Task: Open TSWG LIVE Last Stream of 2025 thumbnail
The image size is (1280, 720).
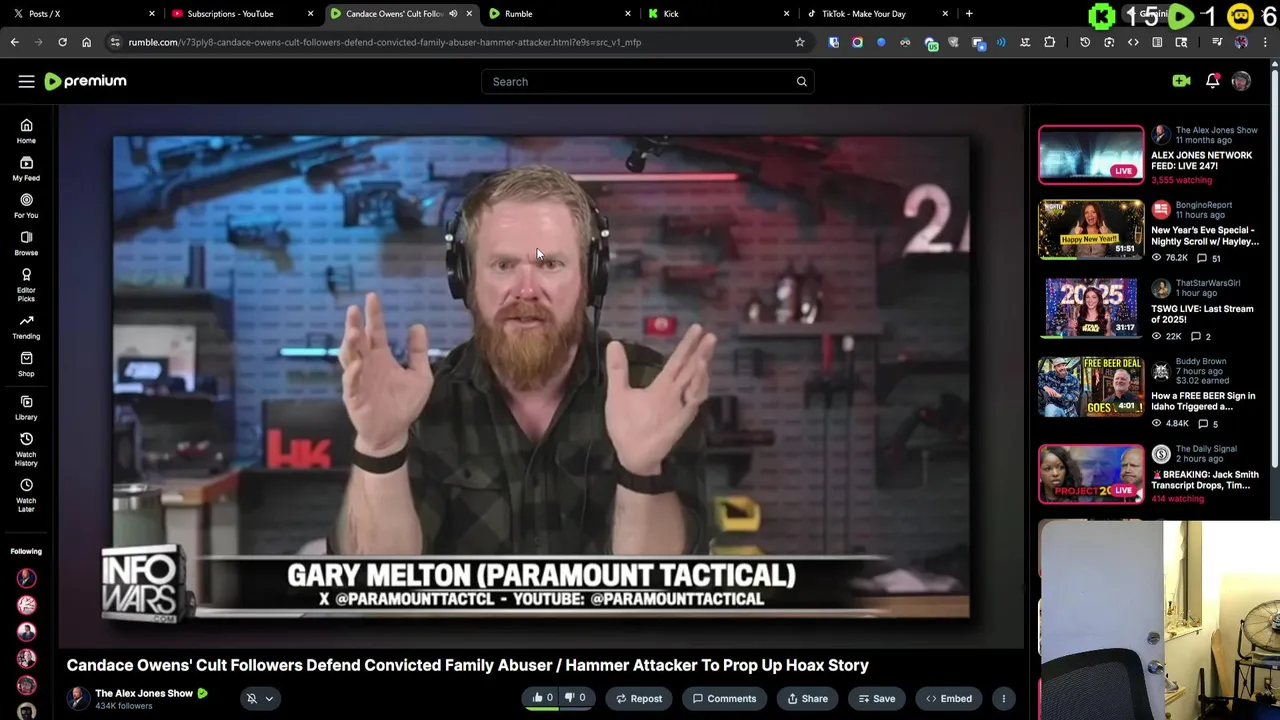Action: click(x=1091, y=307)
